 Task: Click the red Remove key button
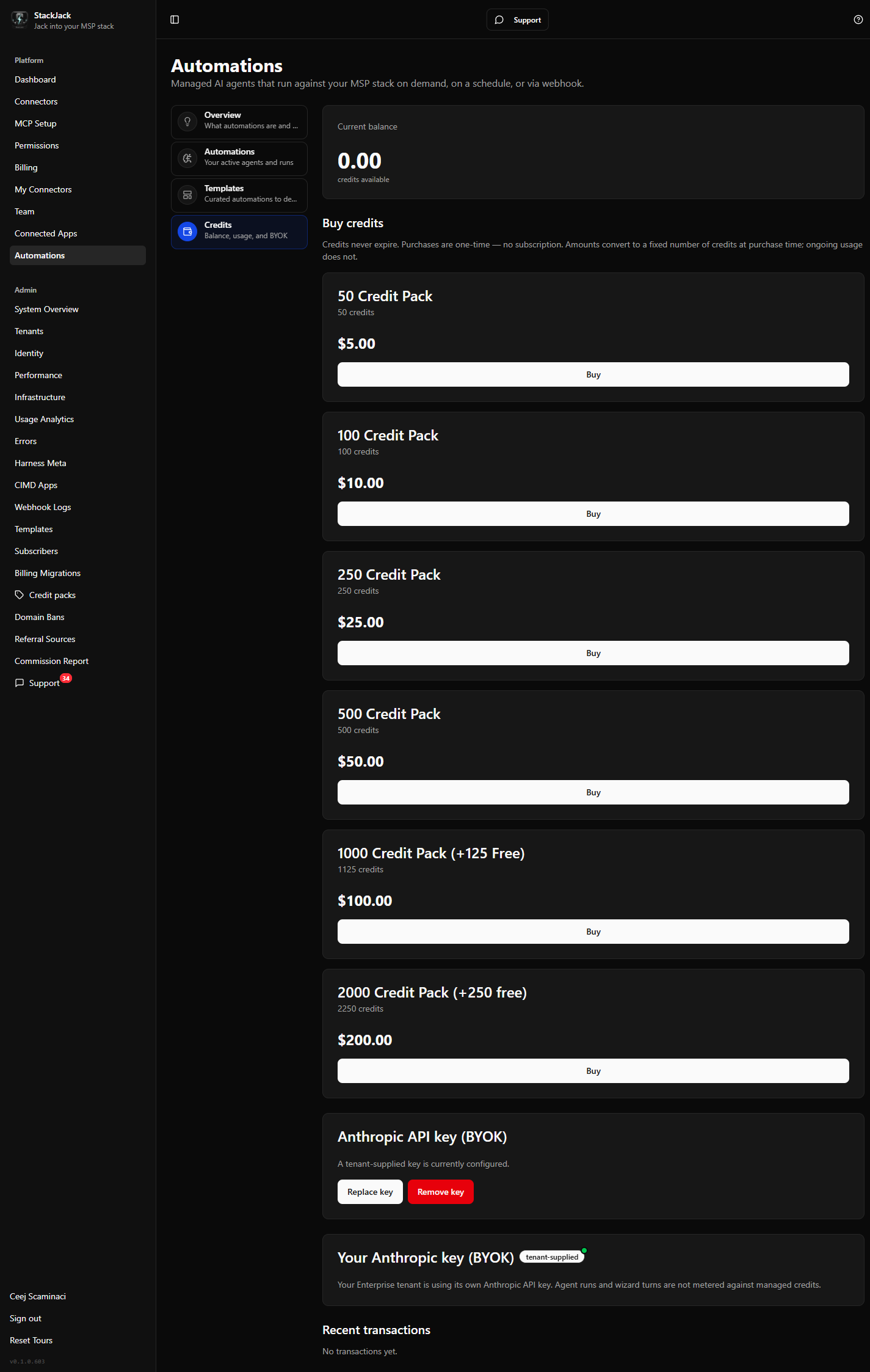pyautogui.click(x=440, y=1192)
